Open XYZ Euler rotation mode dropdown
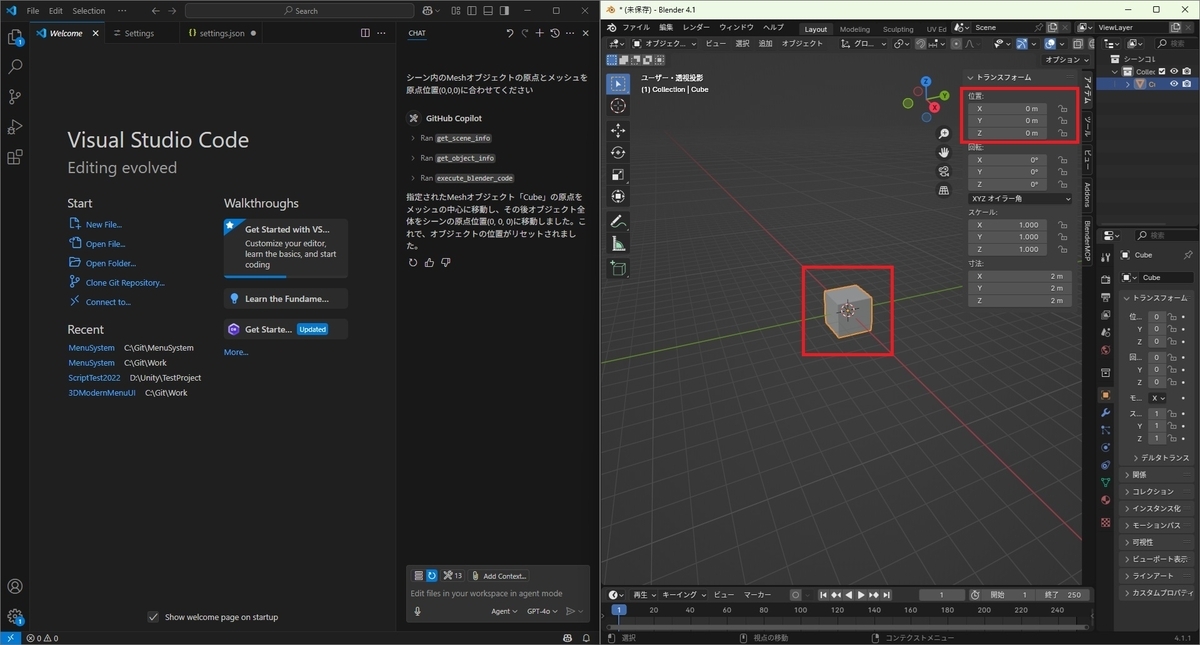Screen dimensions: 1200x645 pyautogui.click(x=1019, y=198)
